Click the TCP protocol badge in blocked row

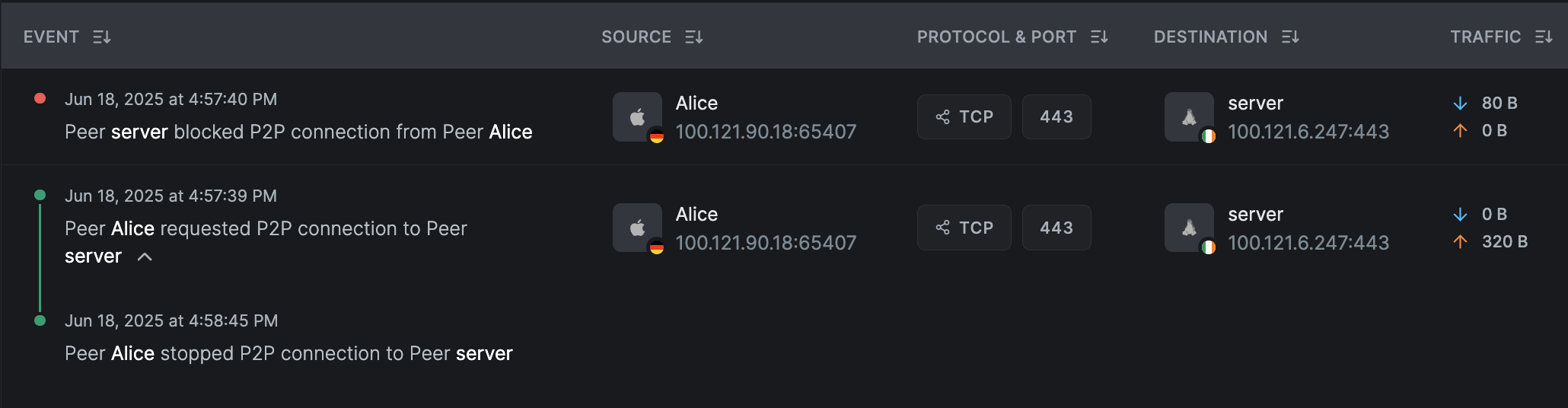tap(964, 117)
